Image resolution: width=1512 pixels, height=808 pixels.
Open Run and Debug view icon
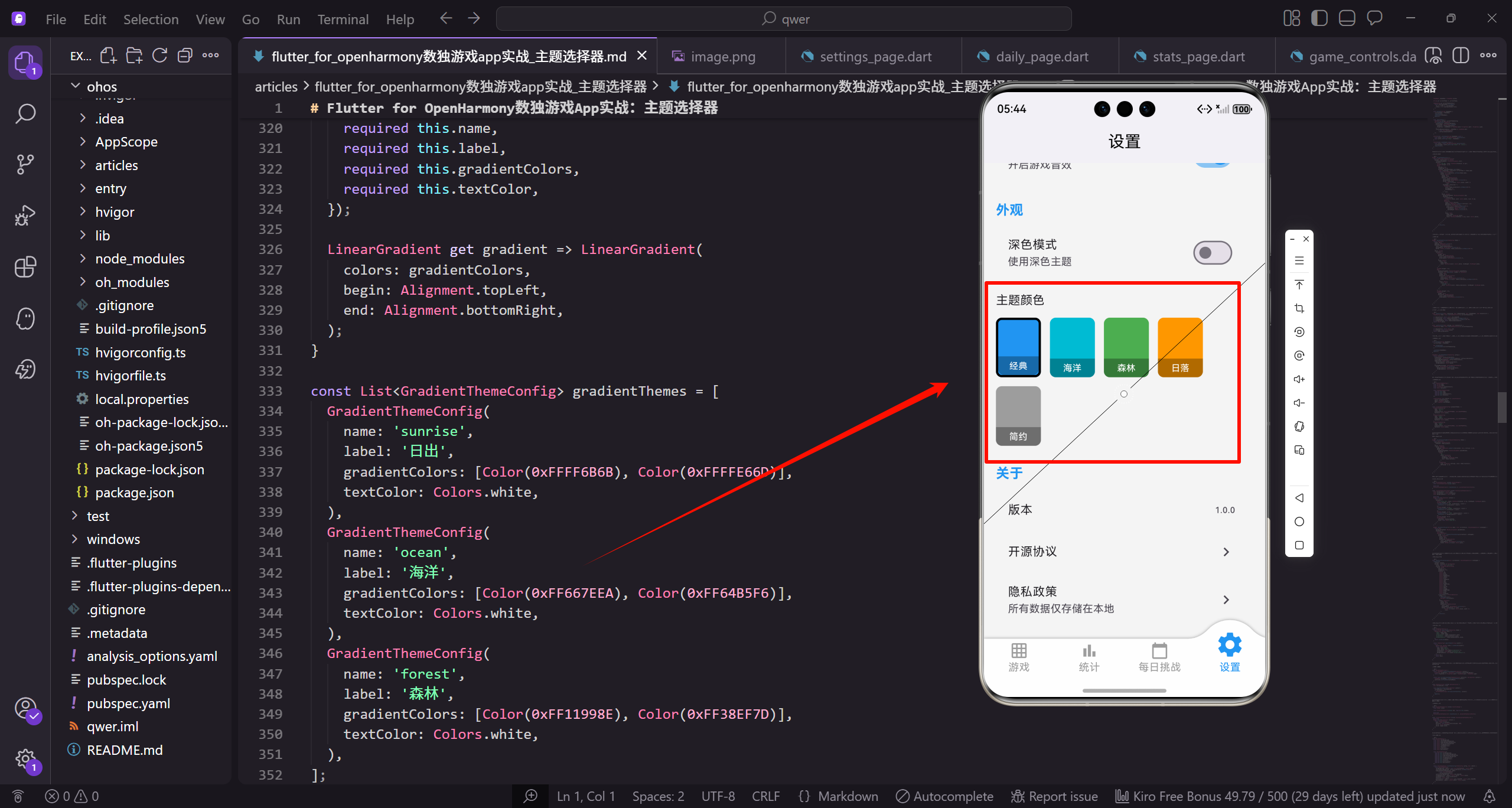[25, 215]
